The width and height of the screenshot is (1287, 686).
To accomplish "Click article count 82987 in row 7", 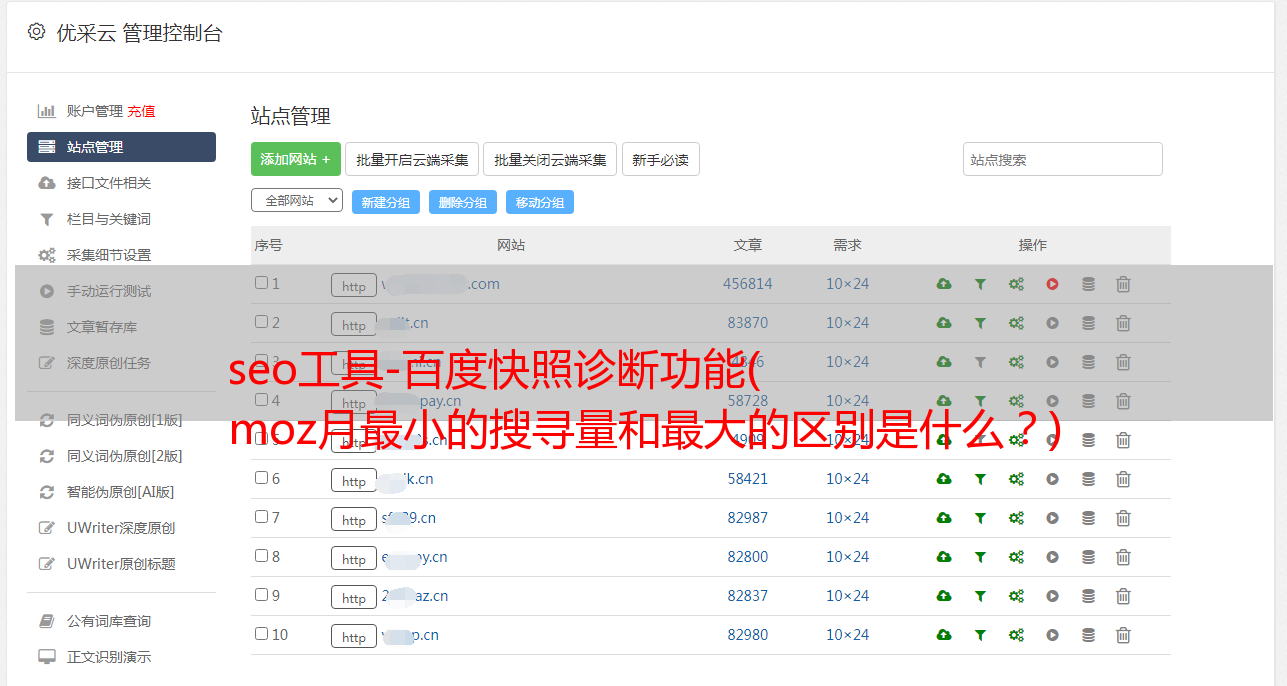I will point(748,518).
